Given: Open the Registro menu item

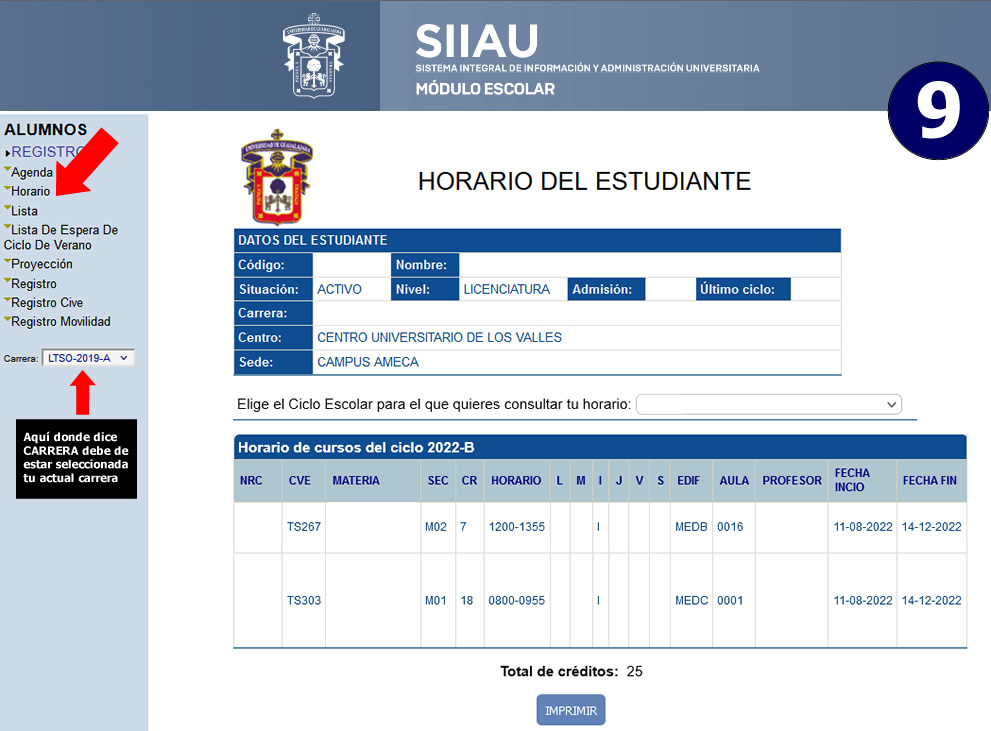Looking at the screenshot, I should (33, 283).
